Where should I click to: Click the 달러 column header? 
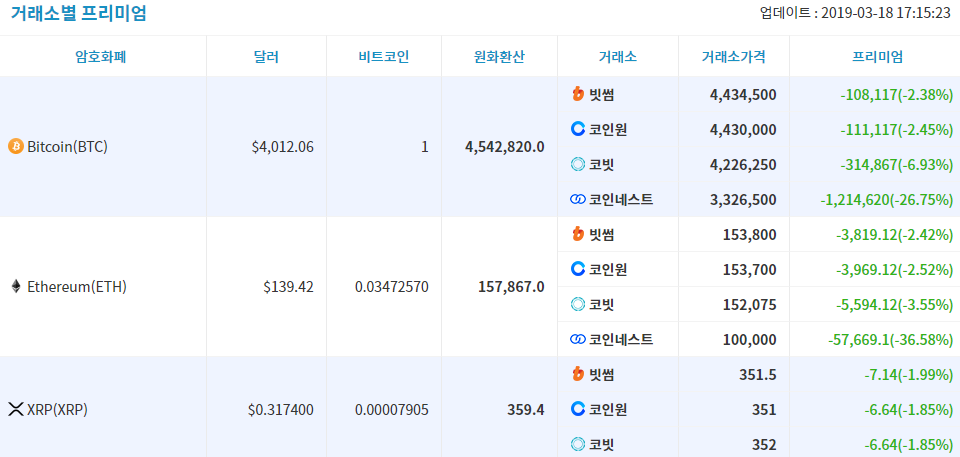(x=266, y=57)
